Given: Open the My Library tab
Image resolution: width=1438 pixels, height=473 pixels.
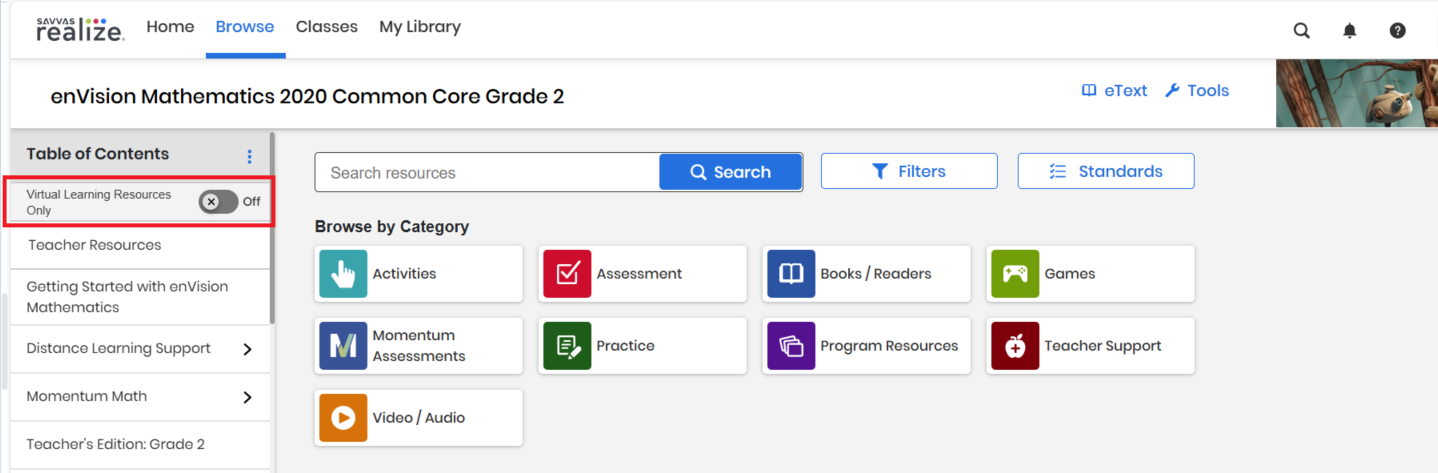Looking at the screenshot, I should [x=420, y=27].
